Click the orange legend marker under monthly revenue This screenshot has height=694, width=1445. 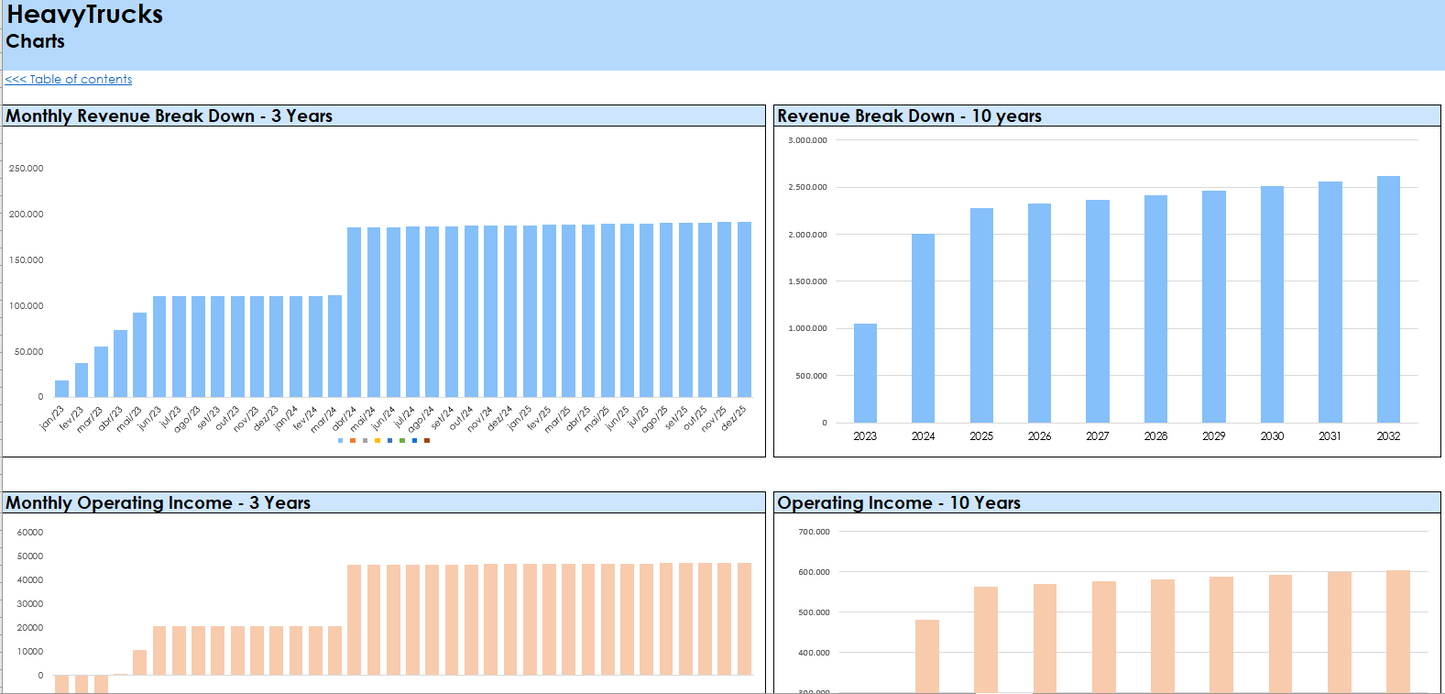[353, 441]
